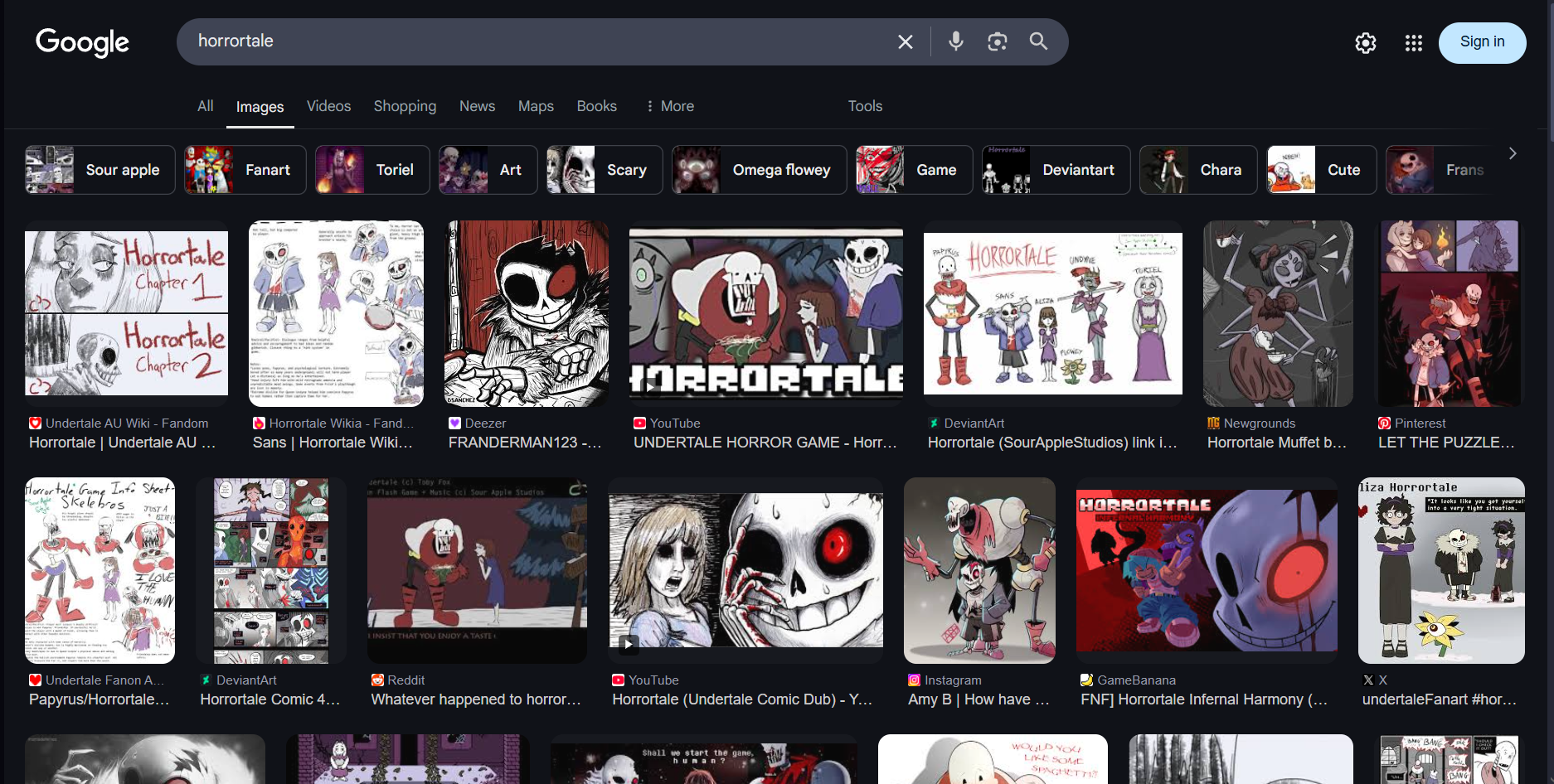Open the Books tab
The image size is (1554, 784).
[597, 106]
